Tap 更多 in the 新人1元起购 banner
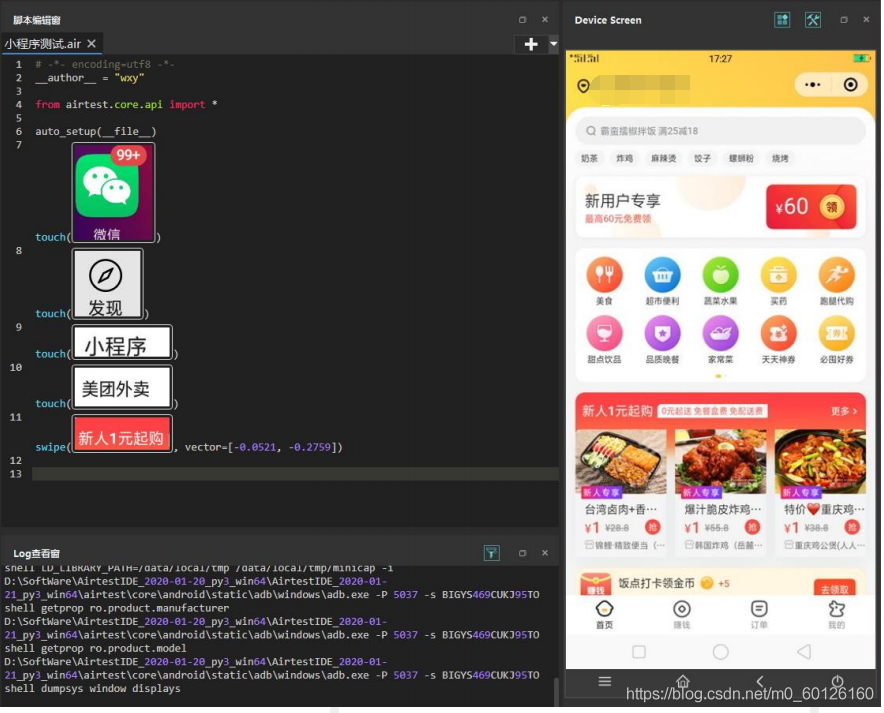 click(843, 411)
